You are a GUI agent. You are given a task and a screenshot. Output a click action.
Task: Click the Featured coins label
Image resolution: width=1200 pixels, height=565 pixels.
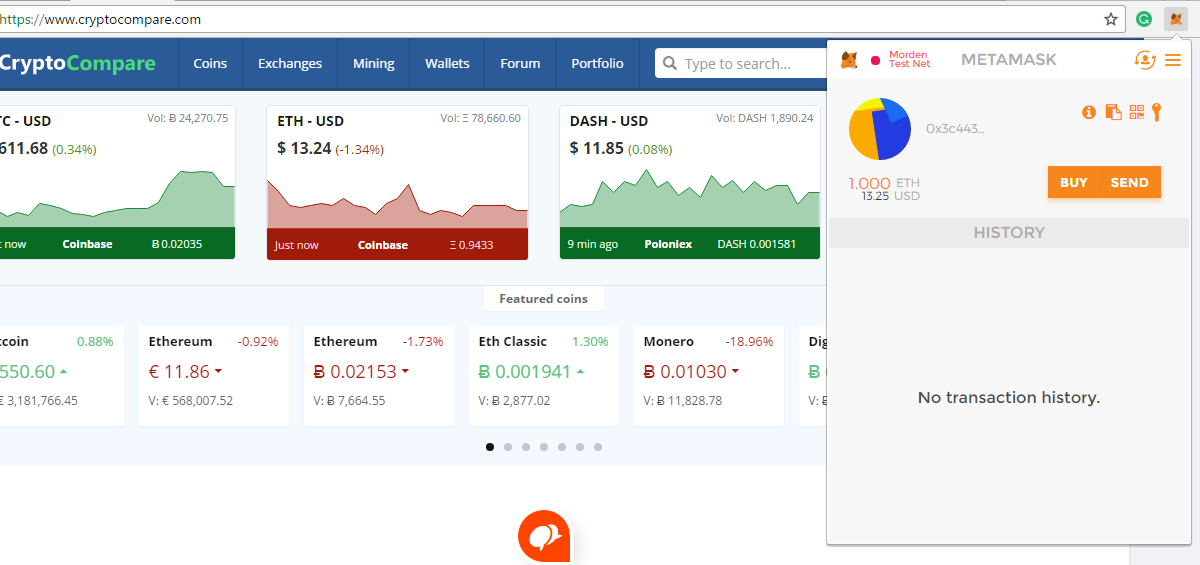(544, 299)
